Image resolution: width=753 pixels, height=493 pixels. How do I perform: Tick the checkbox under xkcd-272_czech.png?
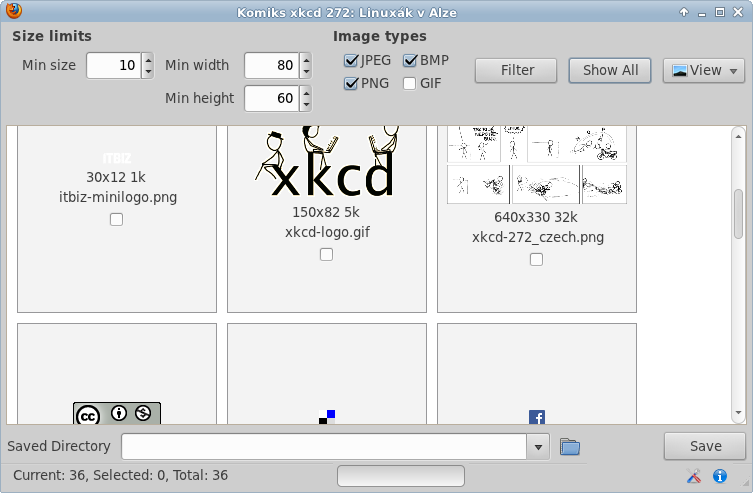pos(536,259)
